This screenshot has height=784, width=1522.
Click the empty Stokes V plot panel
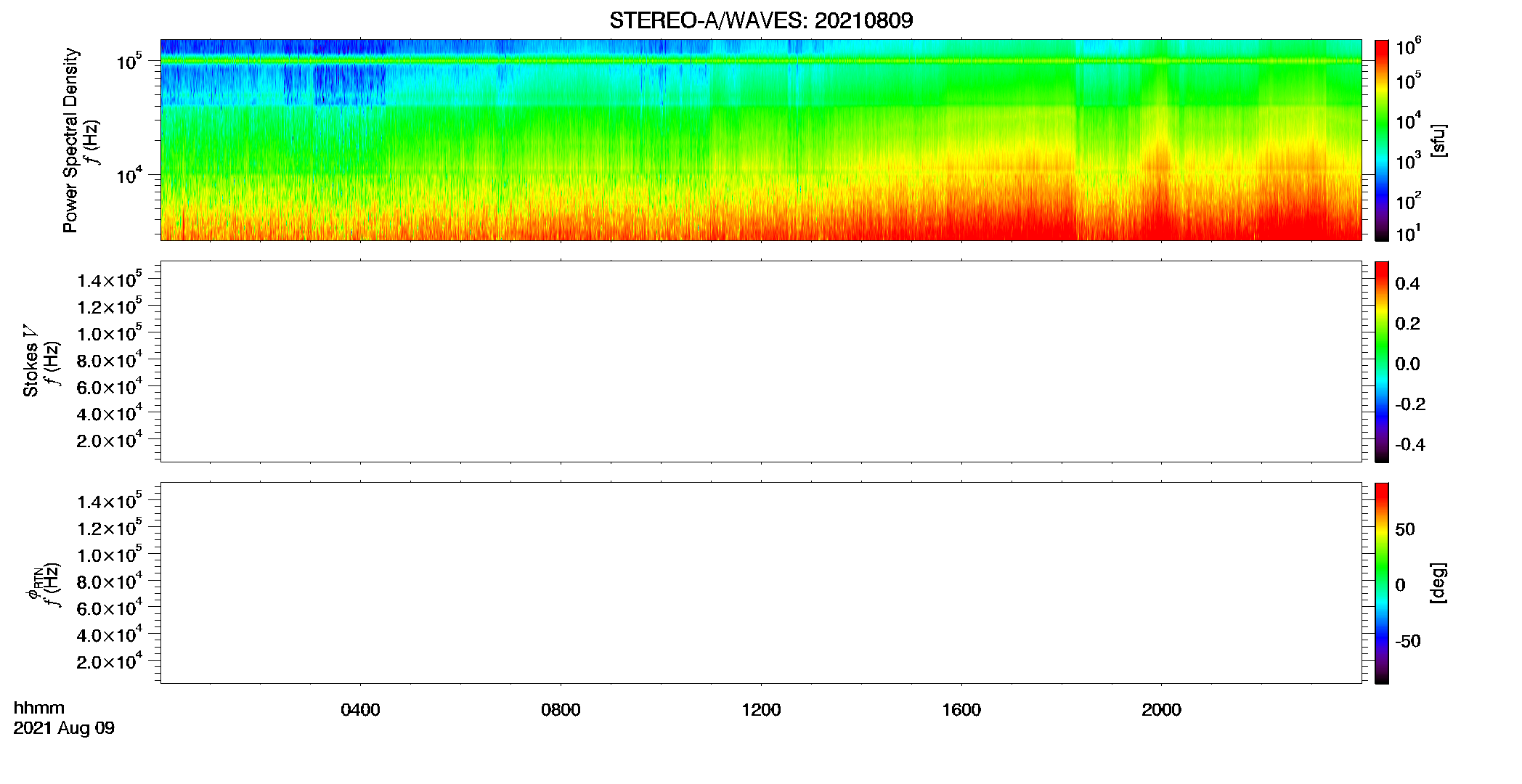761,362
